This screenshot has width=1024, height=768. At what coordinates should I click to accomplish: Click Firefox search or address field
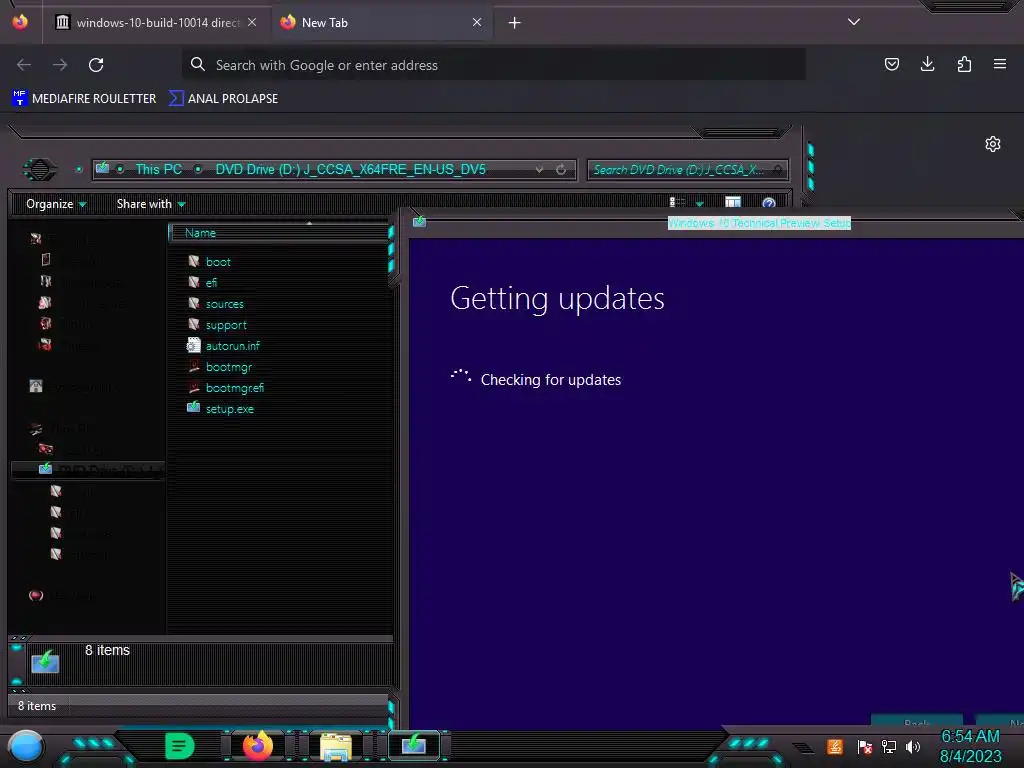click(x=493, y=65)
